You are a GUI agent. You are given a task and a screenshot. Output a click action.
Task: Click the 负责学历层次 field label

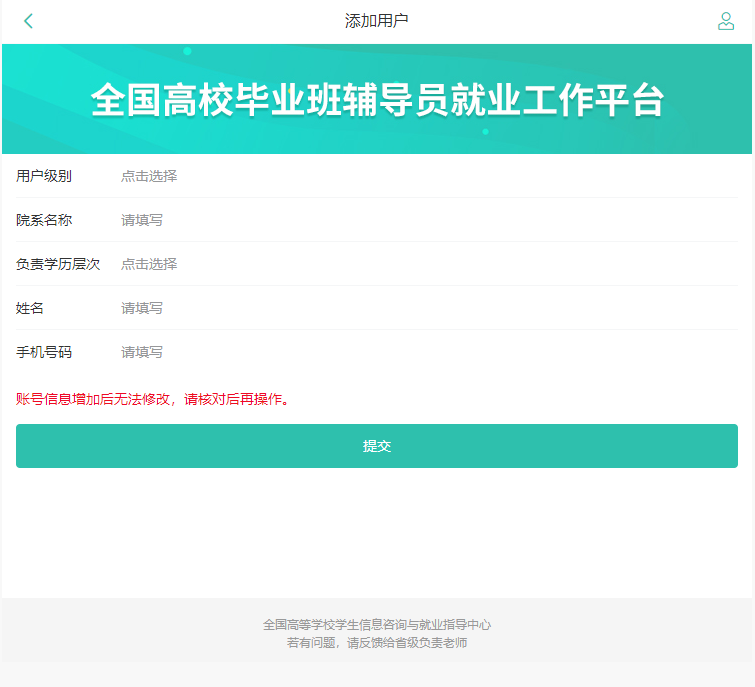point(58,264)
